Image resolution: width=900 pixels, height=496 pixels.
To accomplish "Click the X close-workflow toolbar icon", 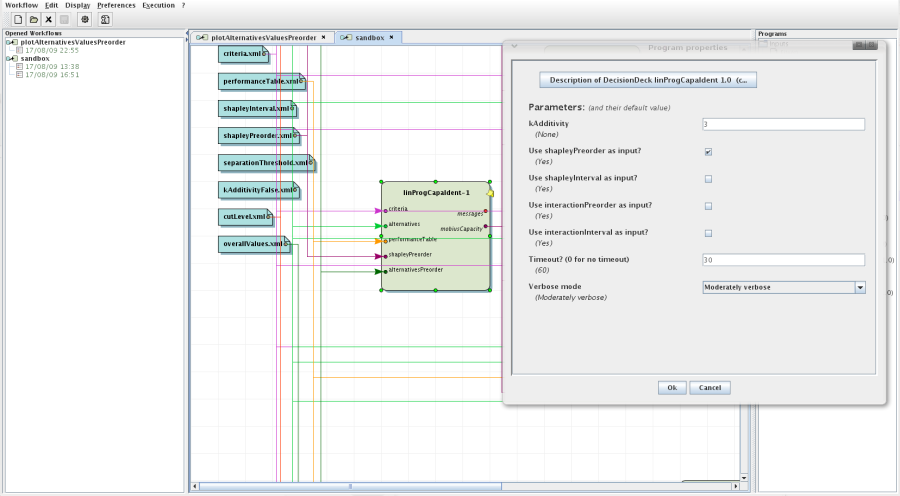I will point(49,20).
